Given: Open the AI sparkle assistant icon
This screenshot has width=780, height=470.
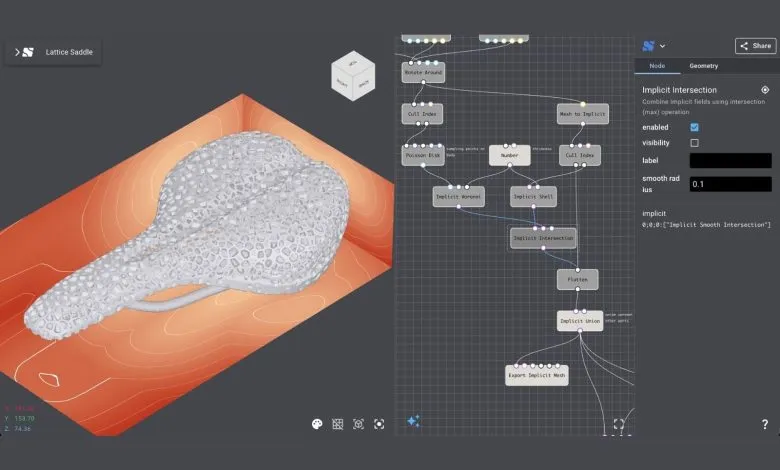Looking at the screenshot, I should point(412,421).
